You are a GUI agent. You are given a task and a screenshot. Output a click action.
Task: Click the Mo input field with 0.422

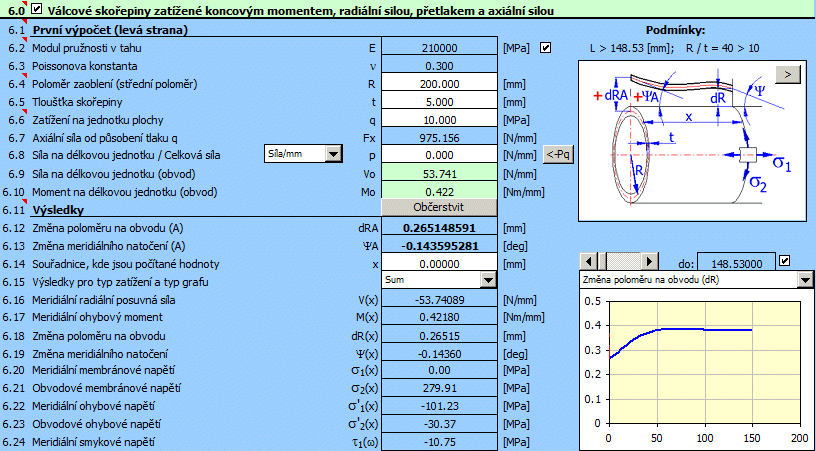tap(439, 192)
